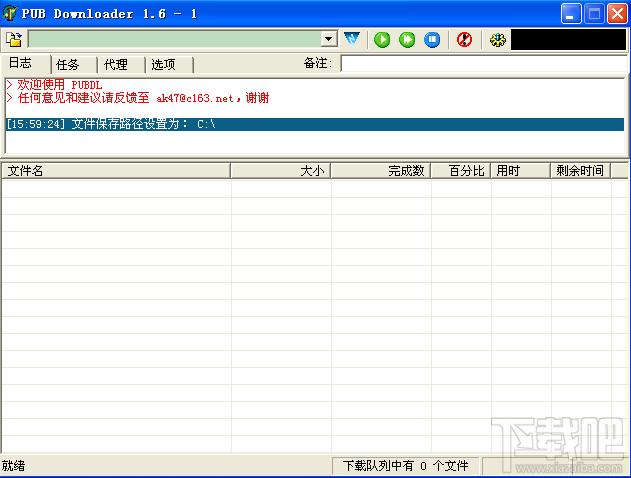Click the 备注 remarks input field
The image size is (631, 478).
(485, 64)
